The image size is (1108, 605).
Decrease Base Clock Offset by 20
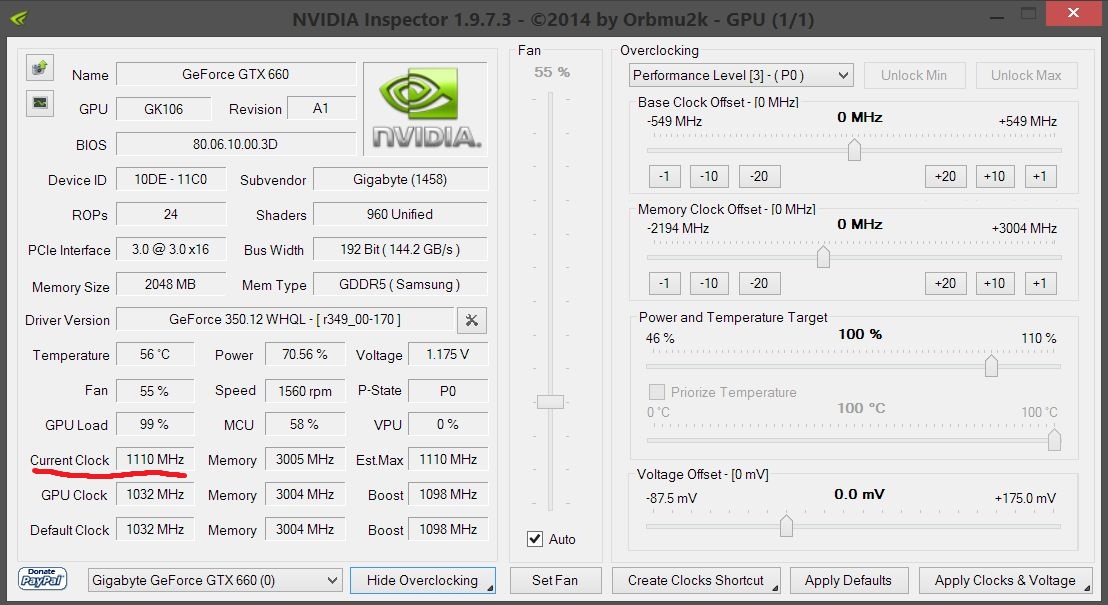759,176
